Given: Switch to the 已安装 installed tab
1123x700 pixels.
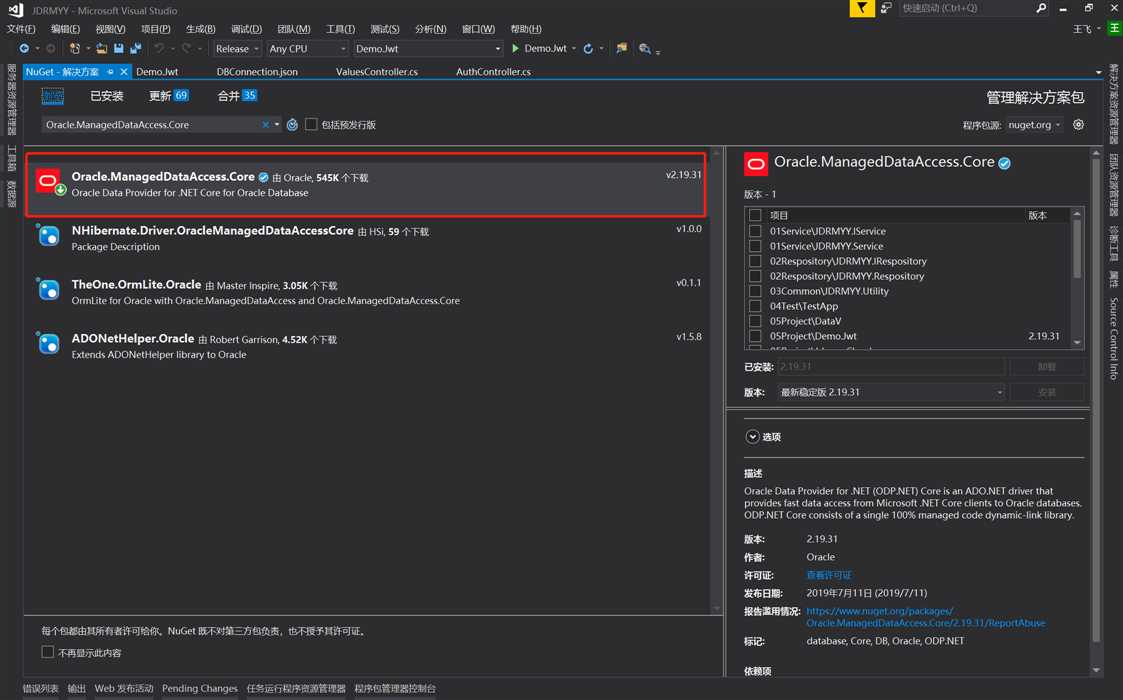Looking at the screenshot, I should click(107, 96).
